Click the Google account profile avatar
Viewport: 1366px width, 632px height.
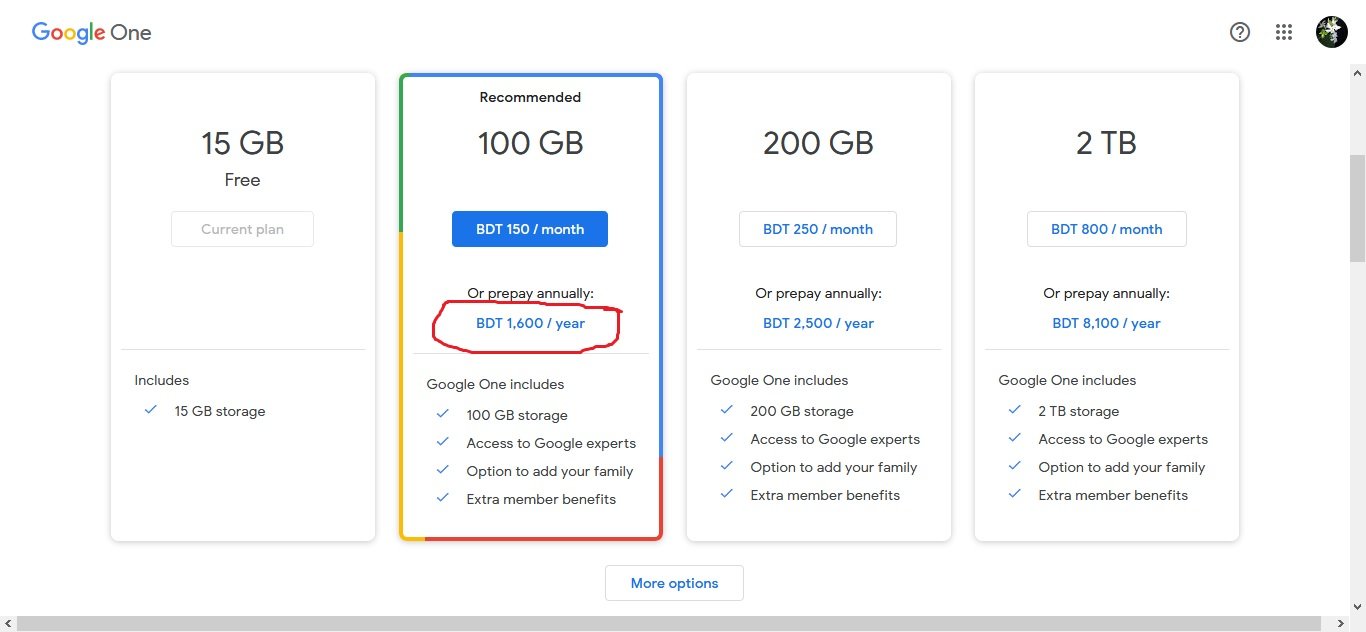1331,32
